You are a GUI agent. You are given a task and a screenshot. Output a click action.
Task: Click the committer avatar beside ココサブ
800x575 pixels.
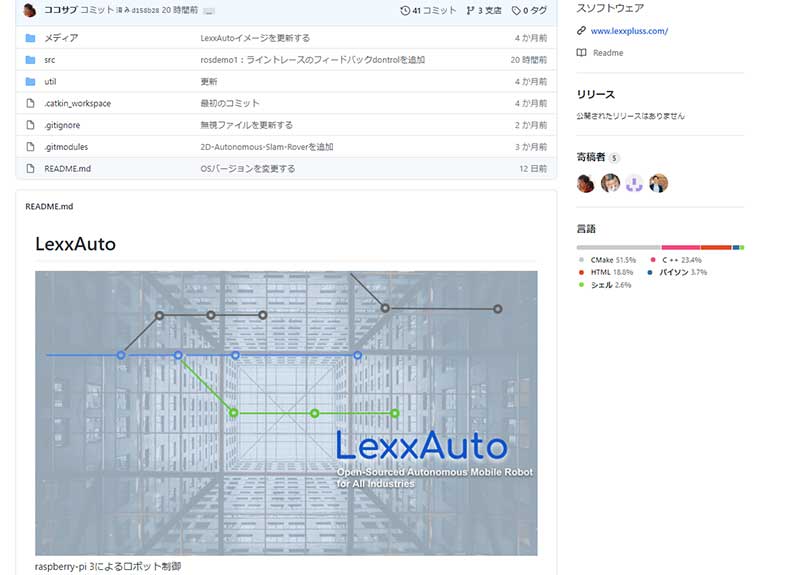pyautogui.click(x=30, y=10)
